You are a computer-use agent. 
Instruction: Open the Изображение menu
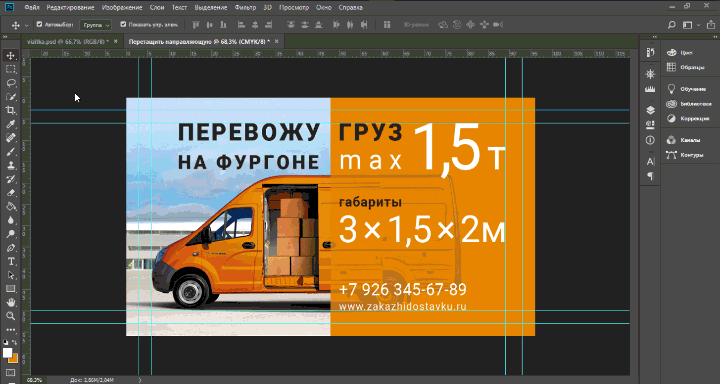tap(123, 7)
